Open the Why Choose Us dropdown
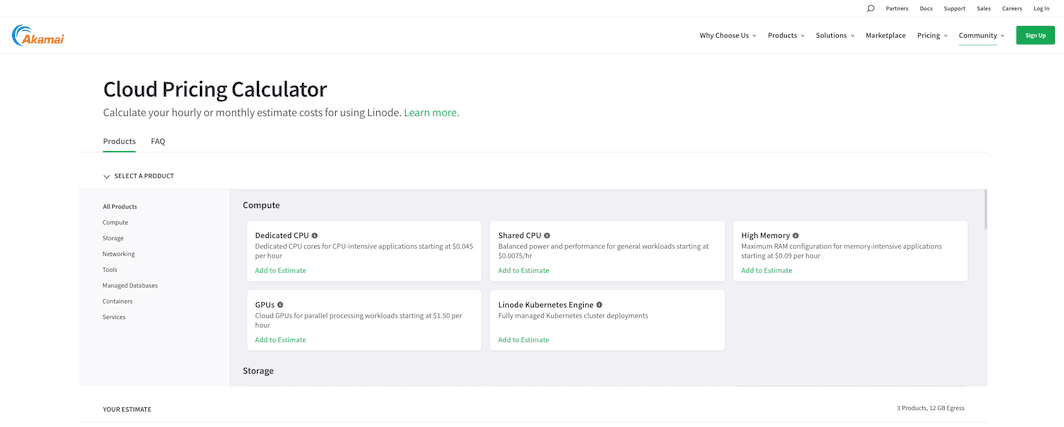 [727, 36]
